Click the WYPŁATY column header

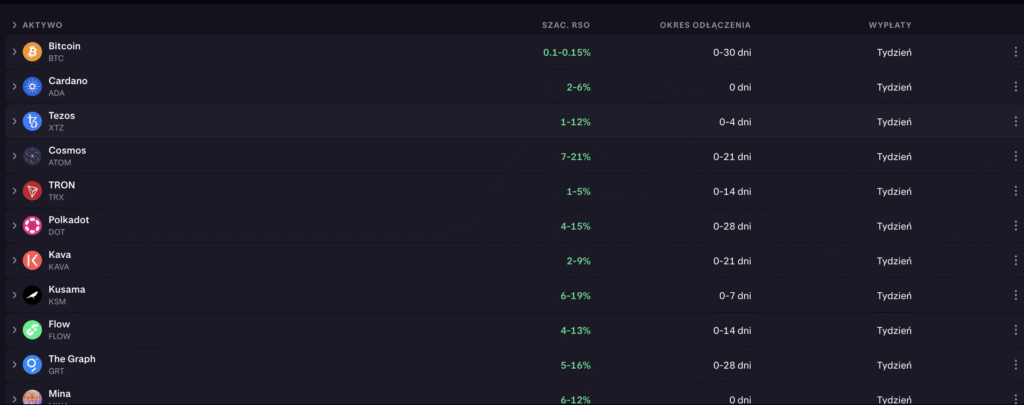889,24
